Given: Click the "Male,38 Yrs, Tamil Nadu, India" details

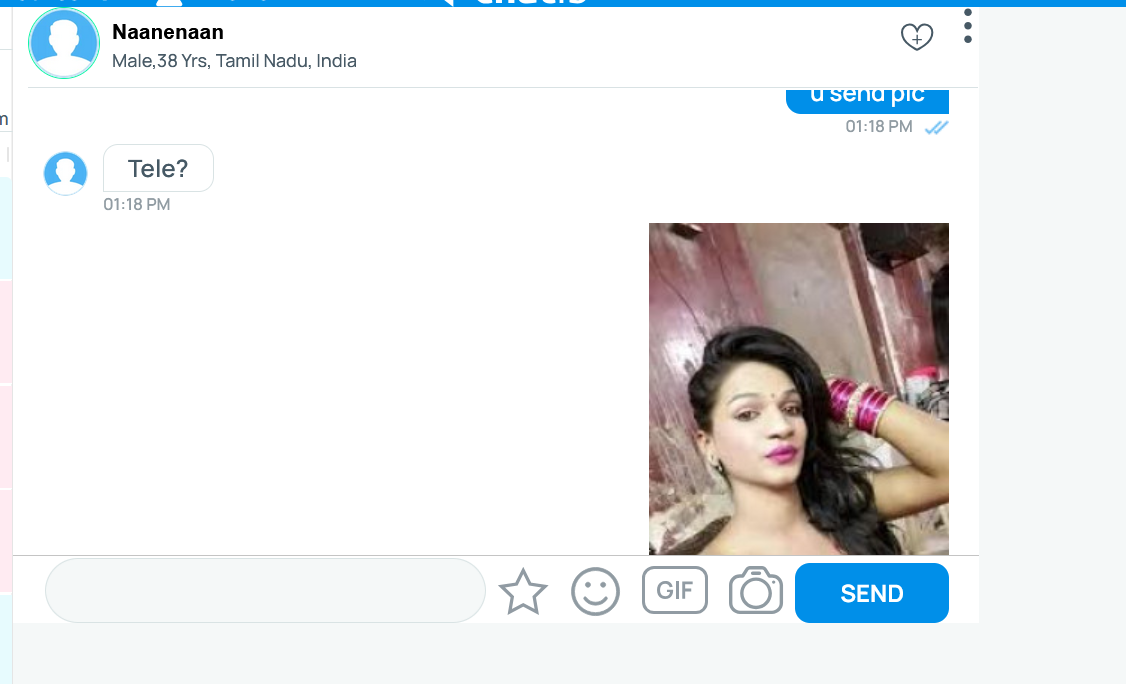Looking at the screenshot, I should pyautogui.click(x=234, y=61).
